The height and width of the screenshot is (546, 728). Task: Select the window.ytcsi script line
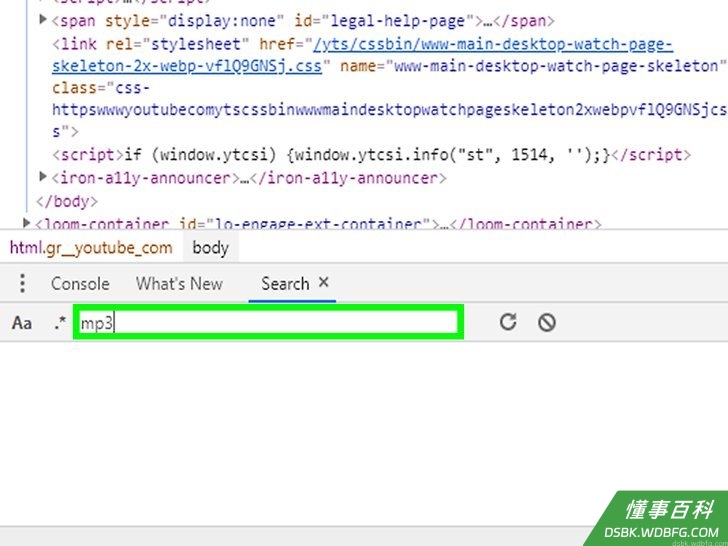(371, 155)
